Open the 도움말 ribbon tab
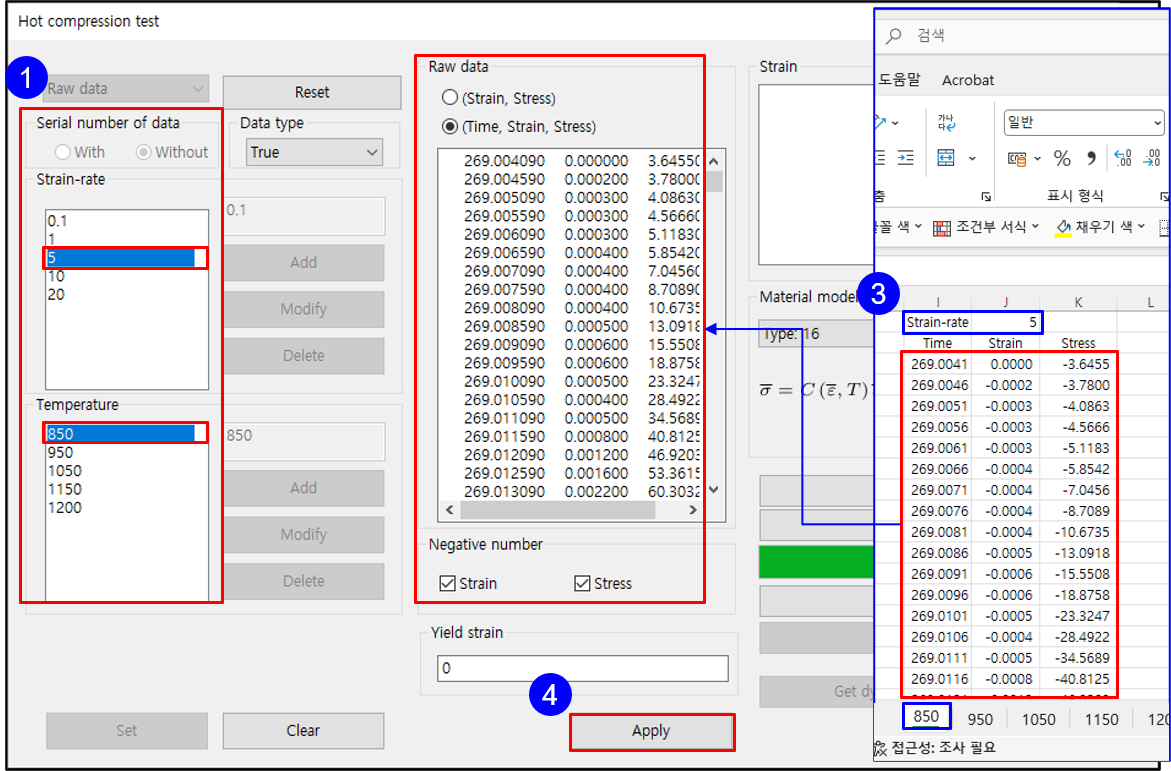Viewport: 1171px width, 771px height. click(898, 80)
